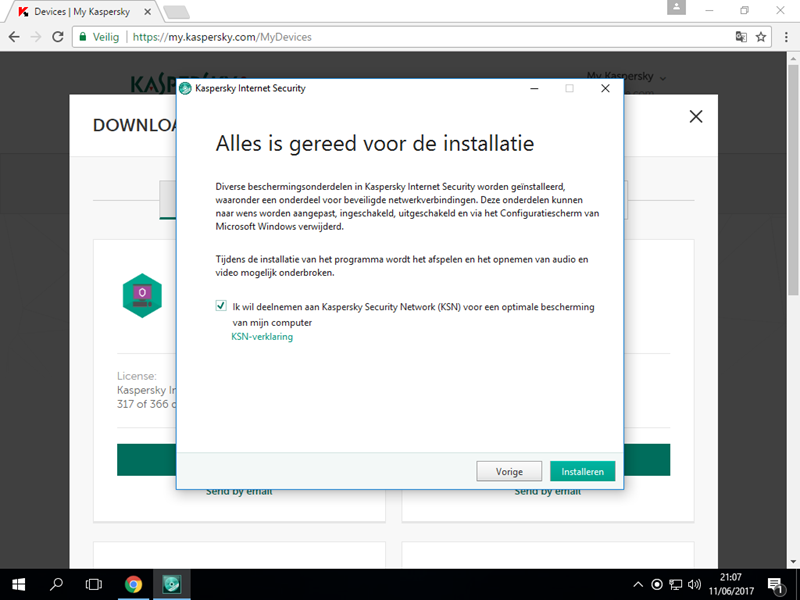This screenshot has height=600, width=800.
Task: Open the Task View taskbar icon
Action: (x=94, y=584)
